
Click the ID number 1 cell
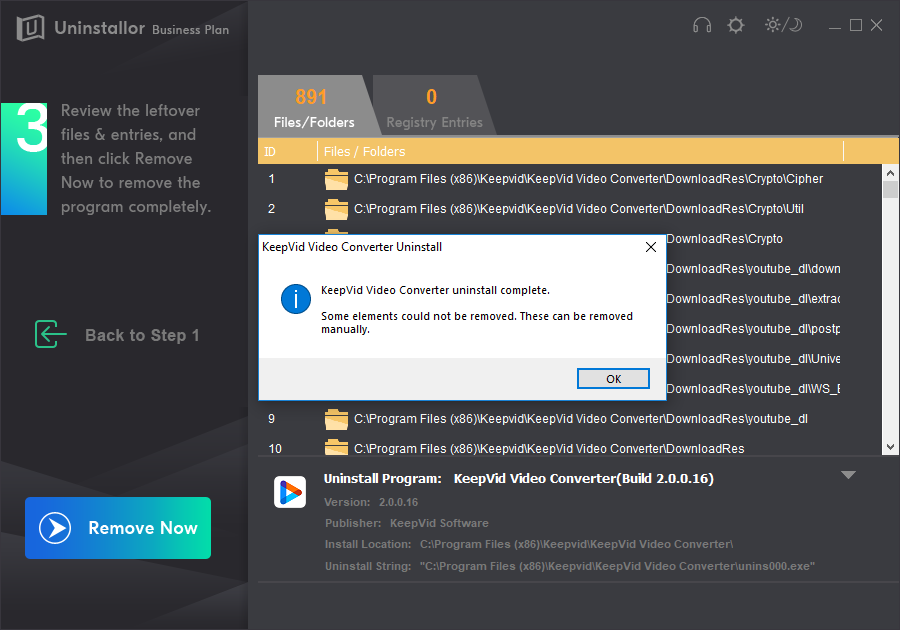271,179
